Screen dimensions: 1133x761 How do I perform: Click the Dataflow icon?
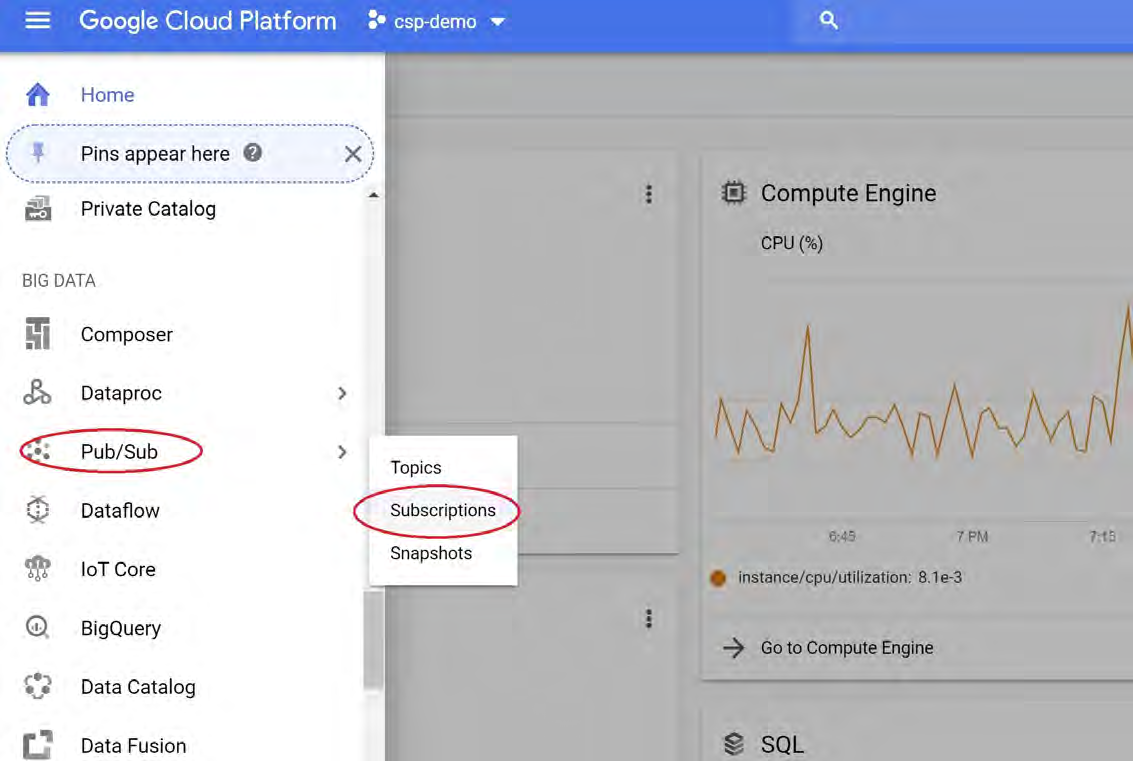(38, 510)
